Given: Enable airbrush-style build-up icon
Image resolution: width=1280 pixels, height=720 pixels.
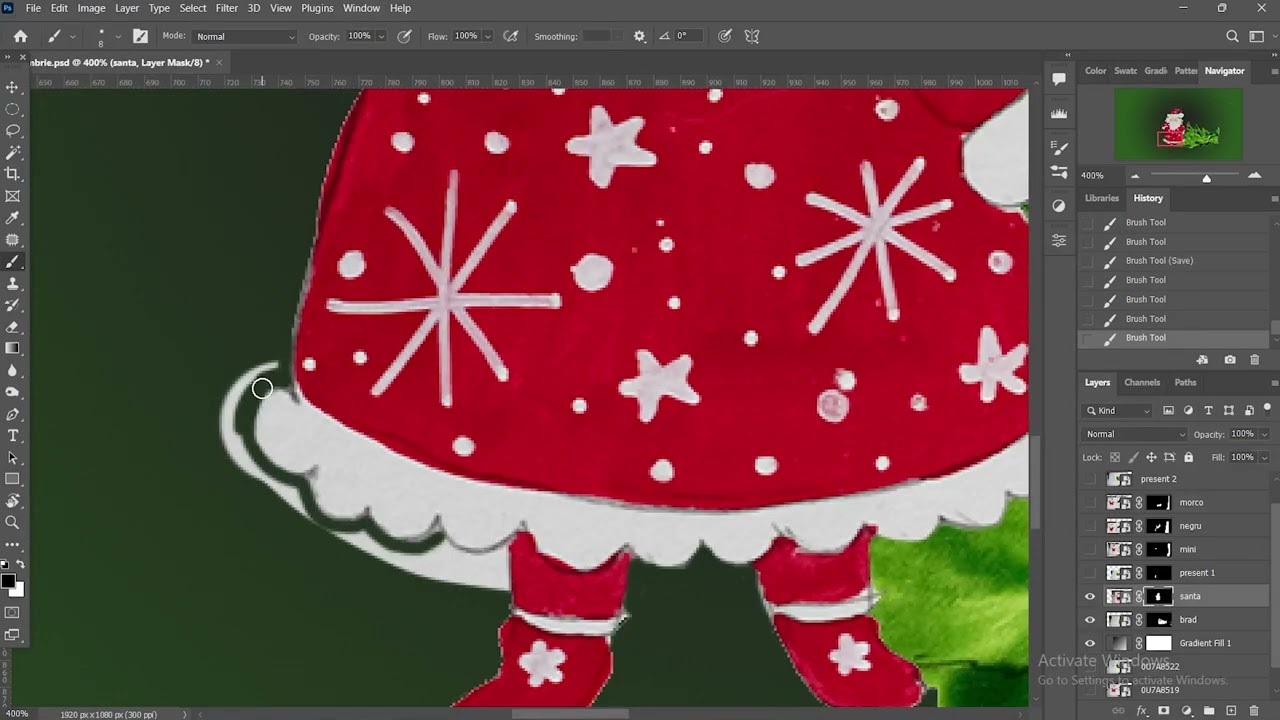Looking at the screenshot, I should [x=511, y=36].
